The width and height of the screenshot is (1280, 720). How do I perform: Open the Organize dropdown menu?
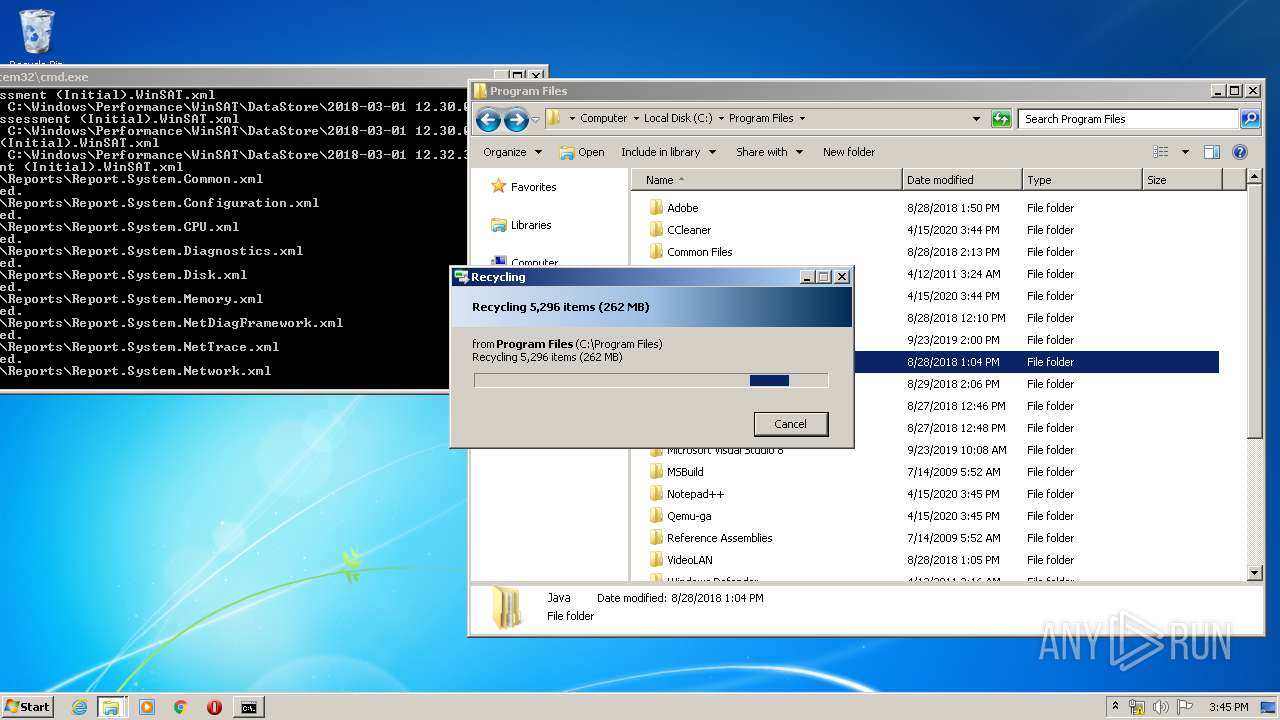point(512,152)
